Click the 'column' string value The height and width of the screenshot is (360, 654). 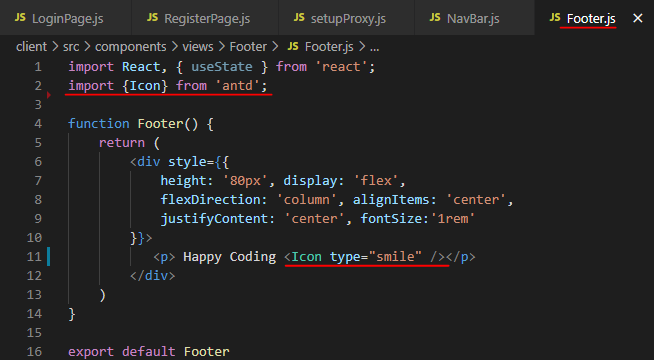pos(307,199)
